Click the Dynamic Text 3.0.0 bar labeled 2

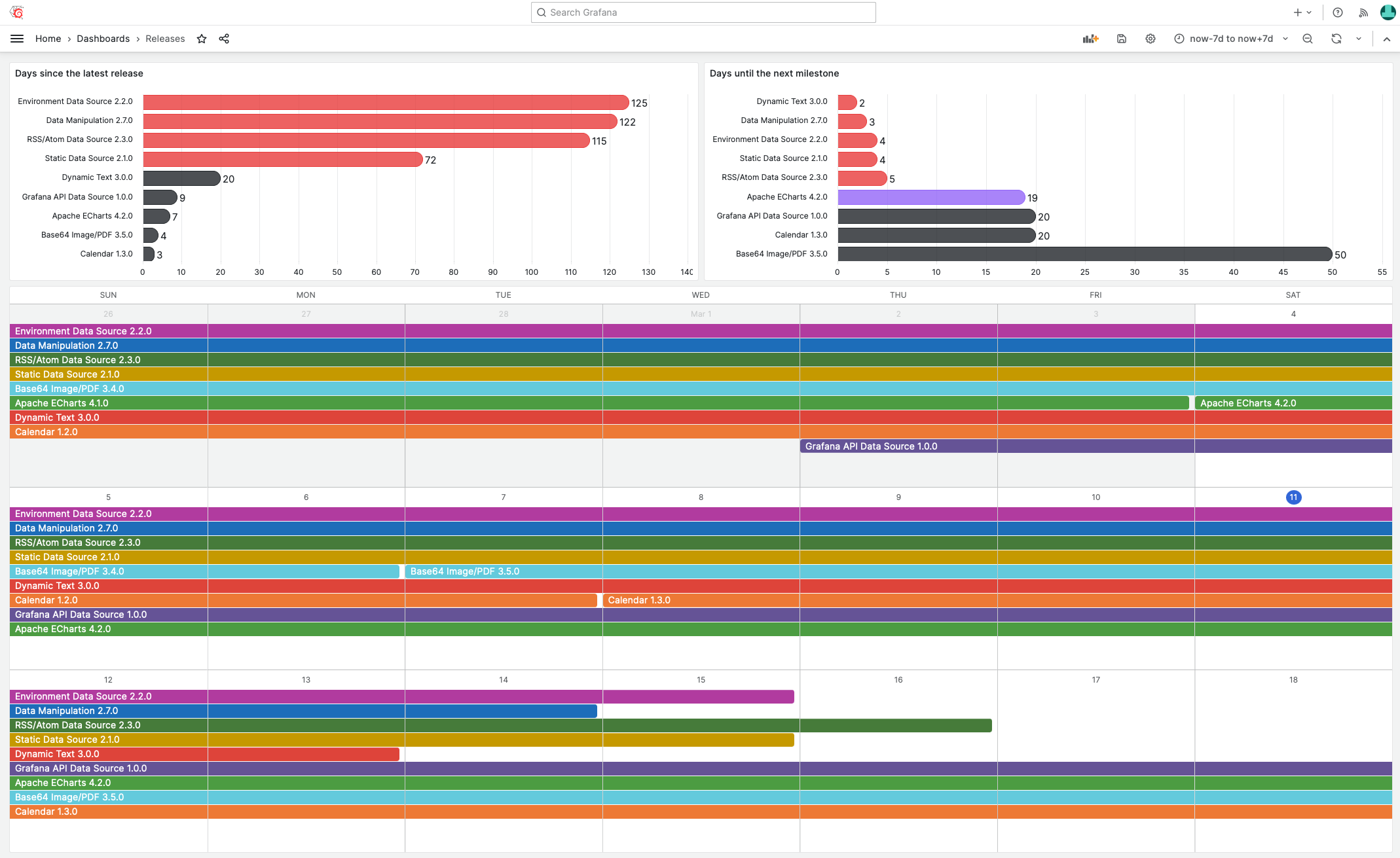click(847, 102)
